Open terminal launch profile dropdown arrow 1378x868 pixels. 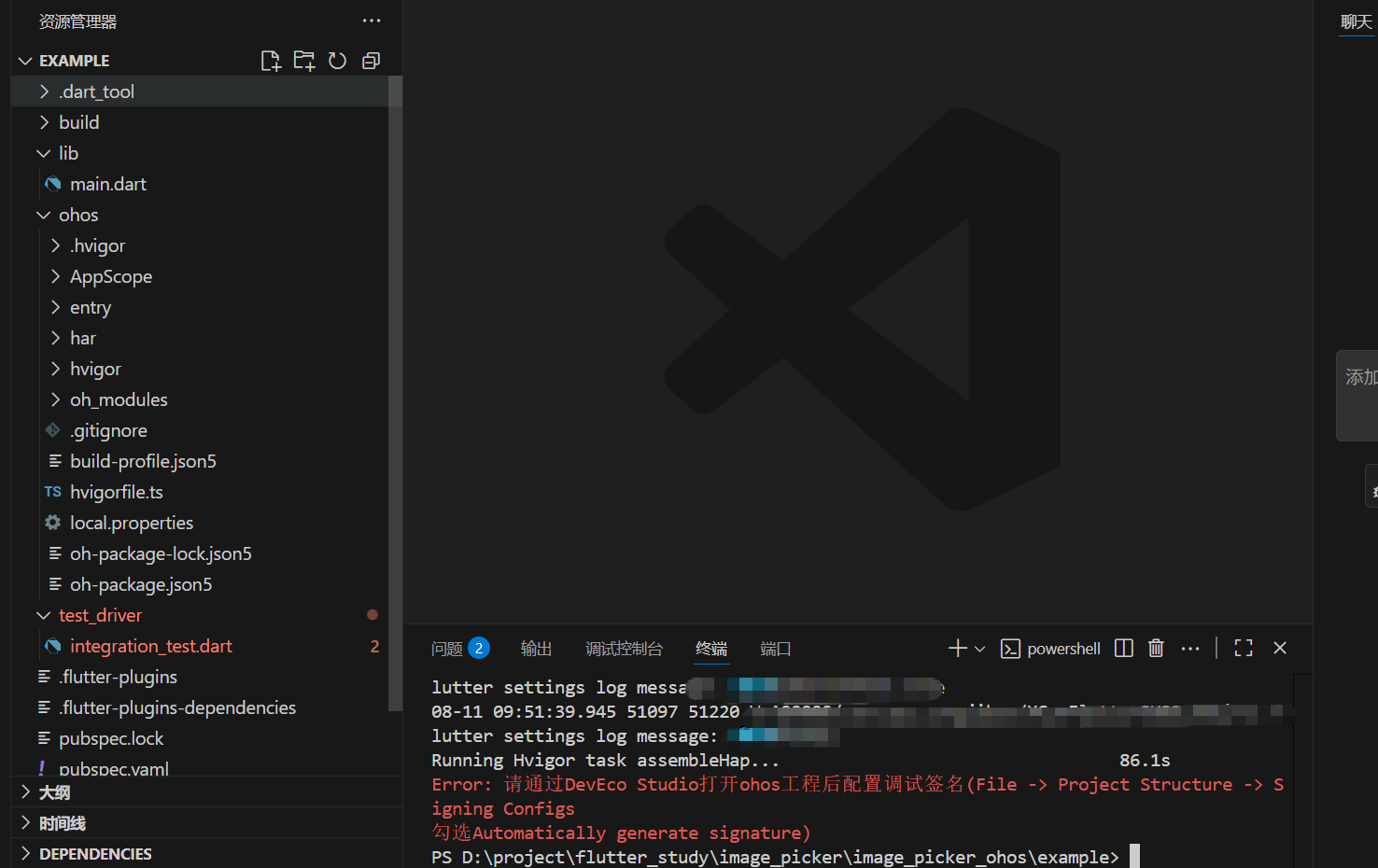click(x=979, y=649)
